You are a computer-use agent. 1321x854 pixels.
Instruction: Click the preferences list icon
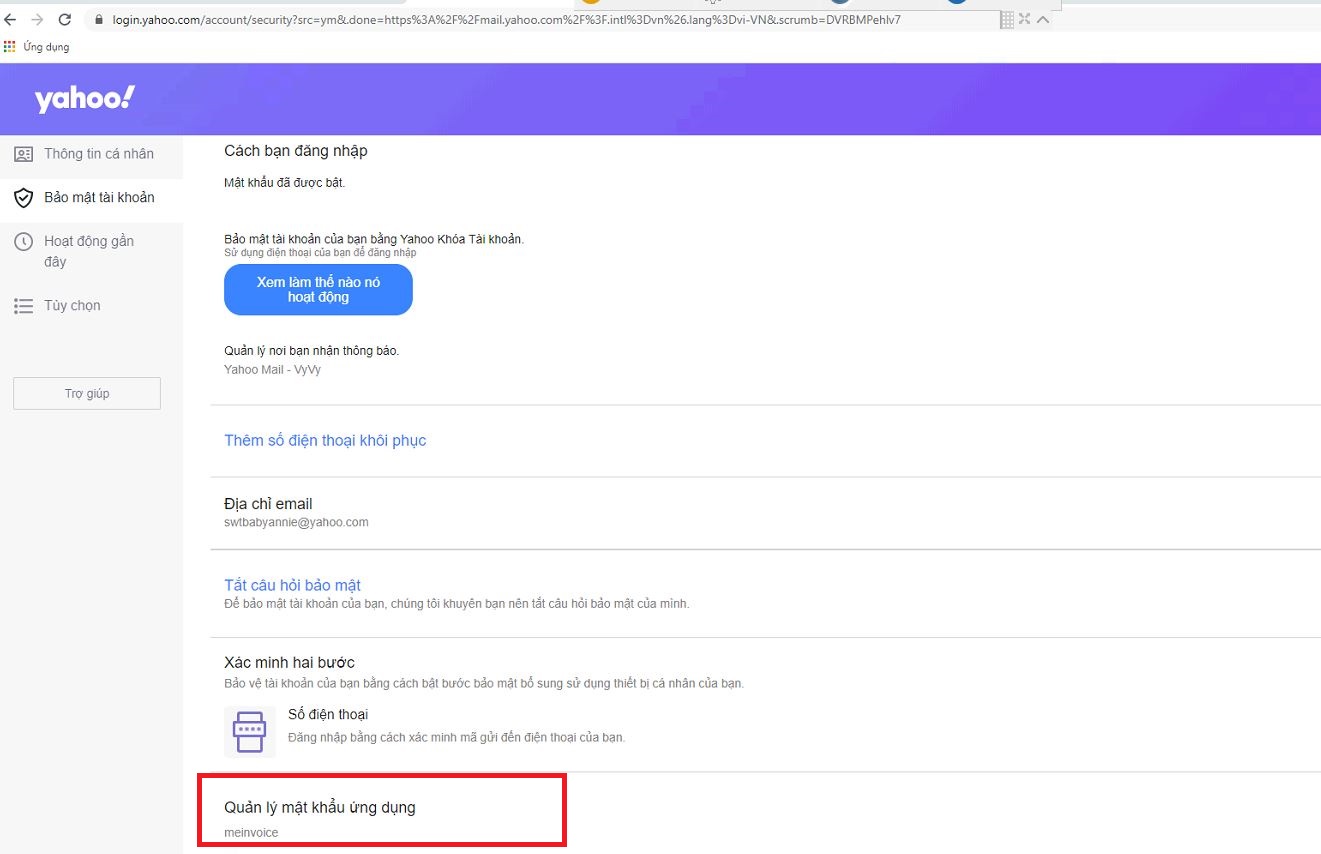click(23, 306)
